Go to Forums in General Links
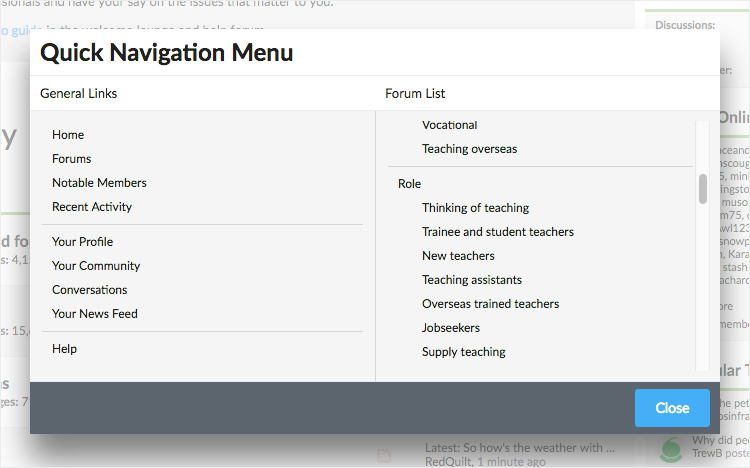This screenshot has width=750, height=468. tap(72, 159)
